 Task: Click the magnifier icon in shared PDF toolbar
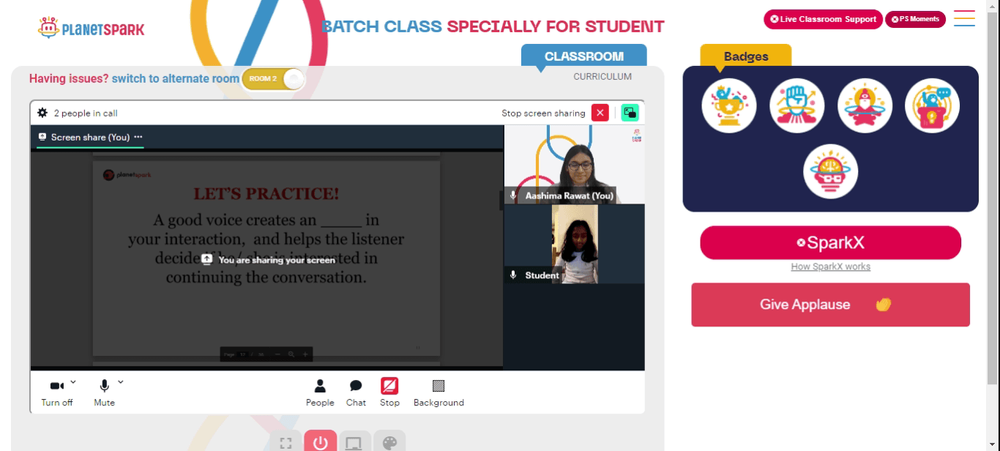[x=291, y=354]
